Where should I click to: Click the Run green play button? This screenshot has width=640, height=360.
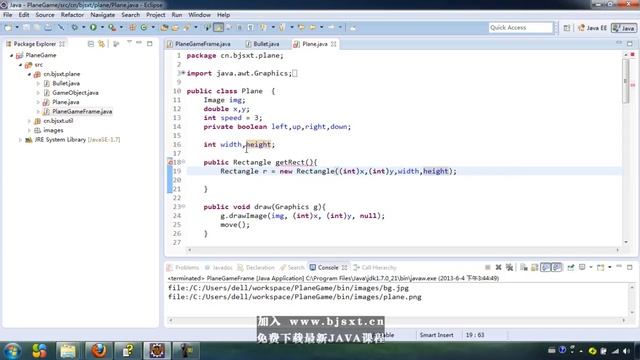[x=93, y=27]
